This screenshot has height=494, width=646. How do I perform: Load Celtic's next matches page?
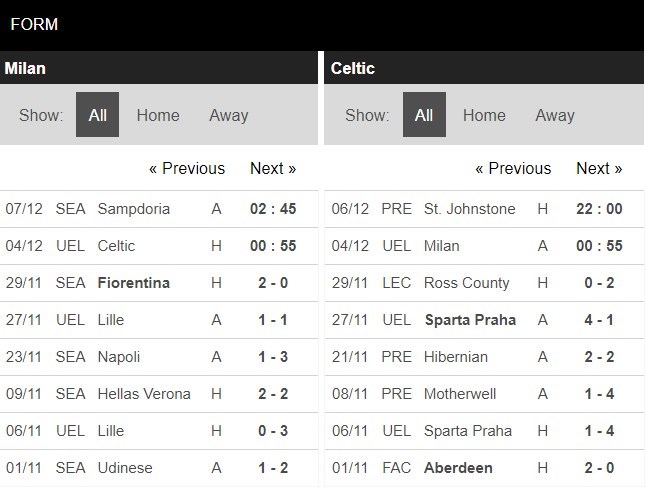599,168
